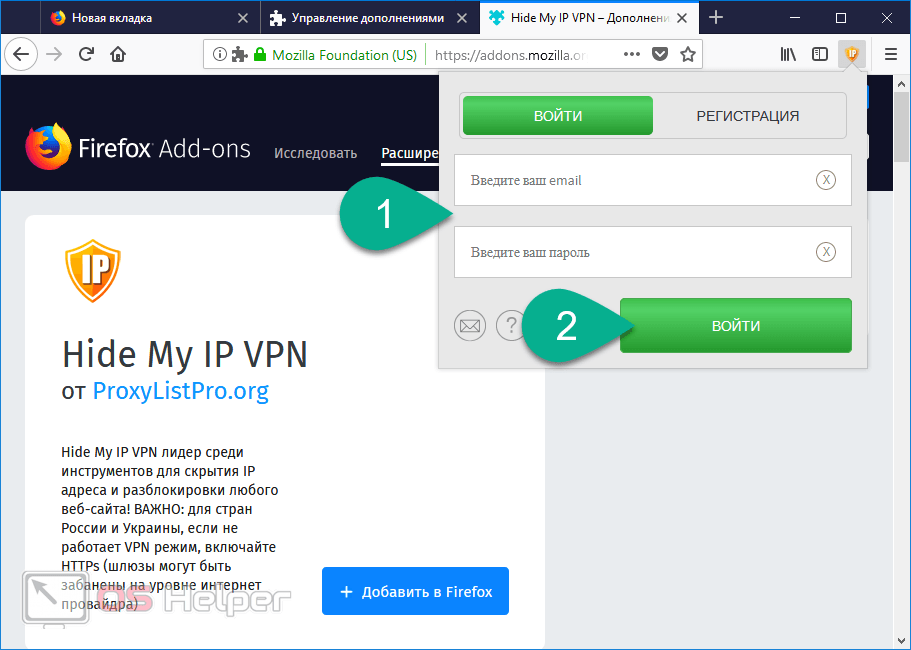911x650 pixels.
Task: Open the page actions three-dot menu
Action: click(632, 55)
